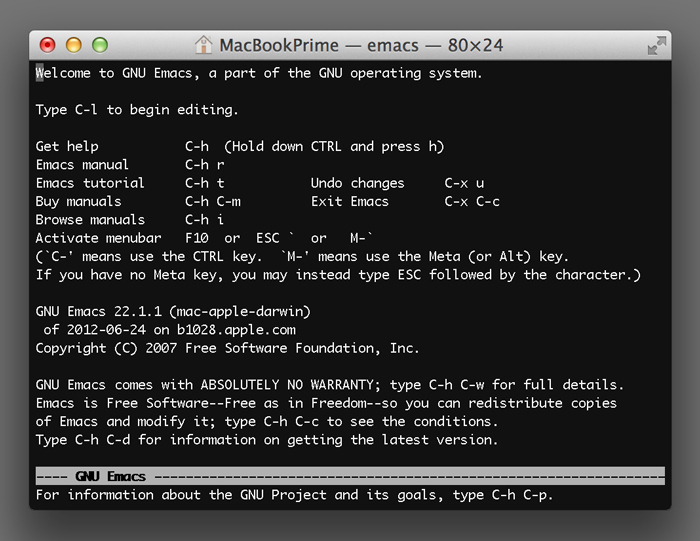700x541 pixels.
Task: Click the 'GNU Emacs' mode line bar
Action: pos(350,476)
